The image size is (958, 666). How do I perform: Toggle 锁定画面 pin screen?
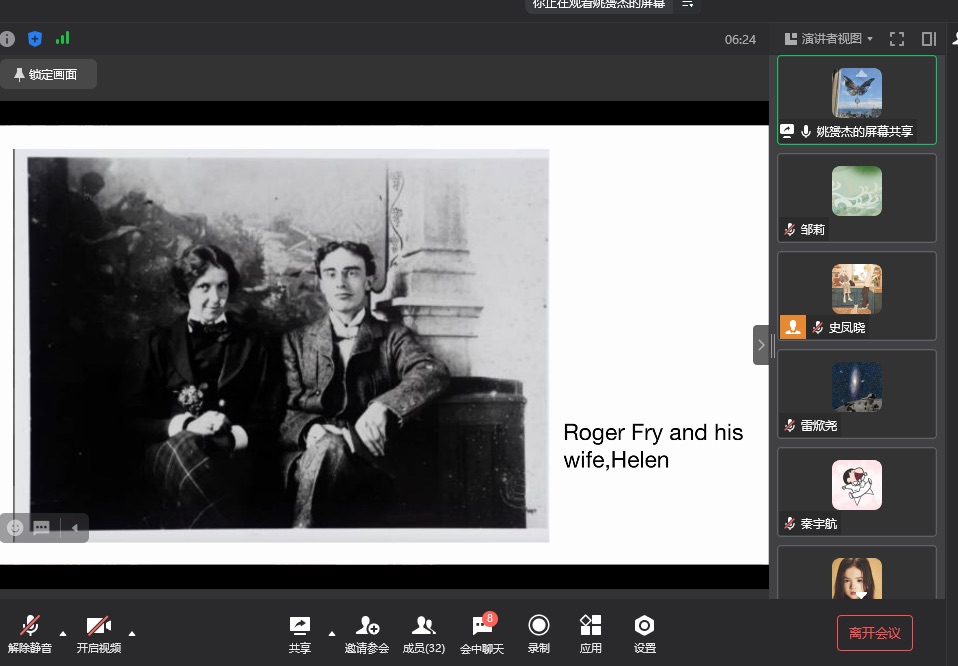tap(46, 75)
